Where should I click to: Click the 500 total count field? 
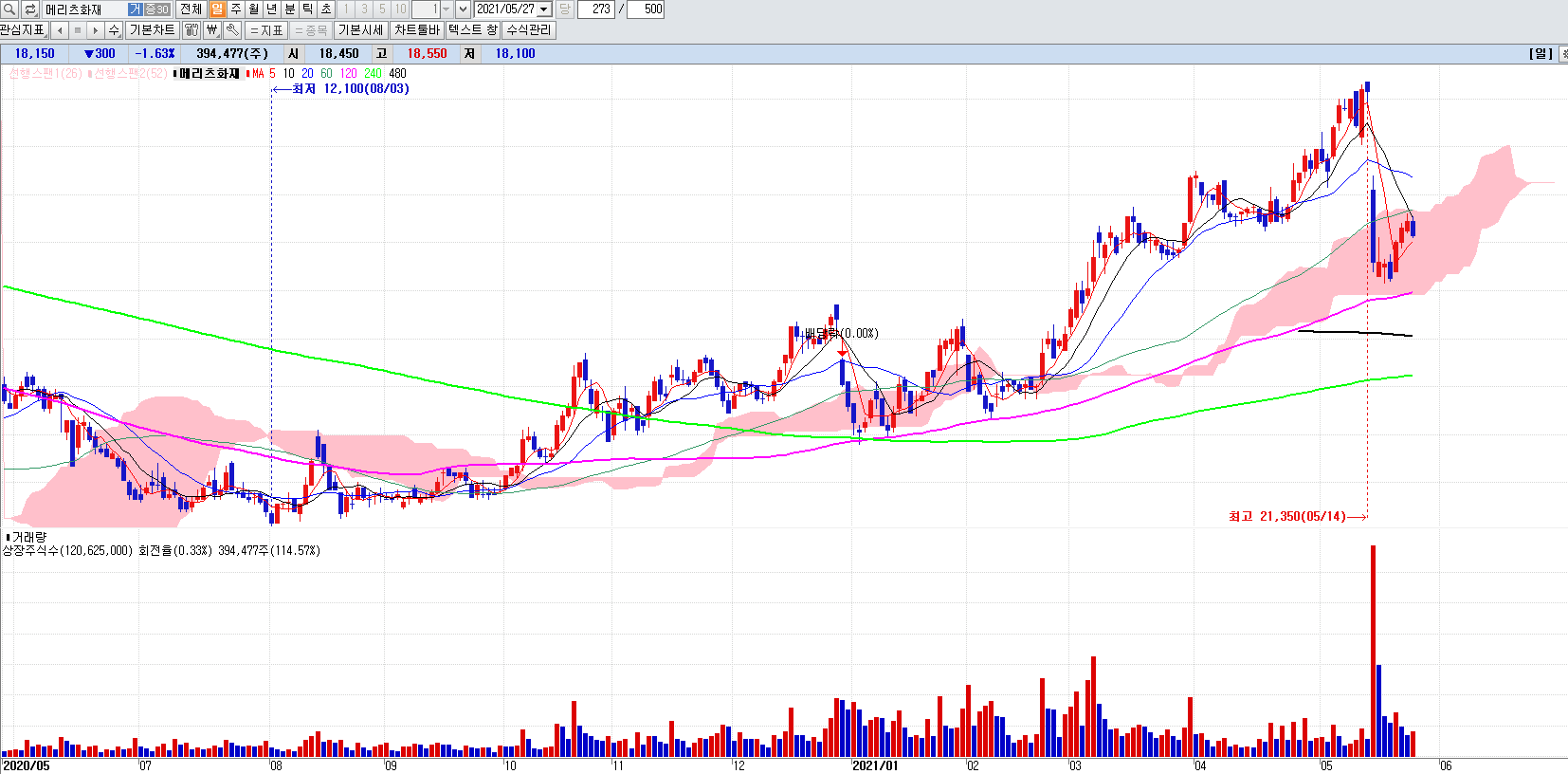[x=646, y=9]
